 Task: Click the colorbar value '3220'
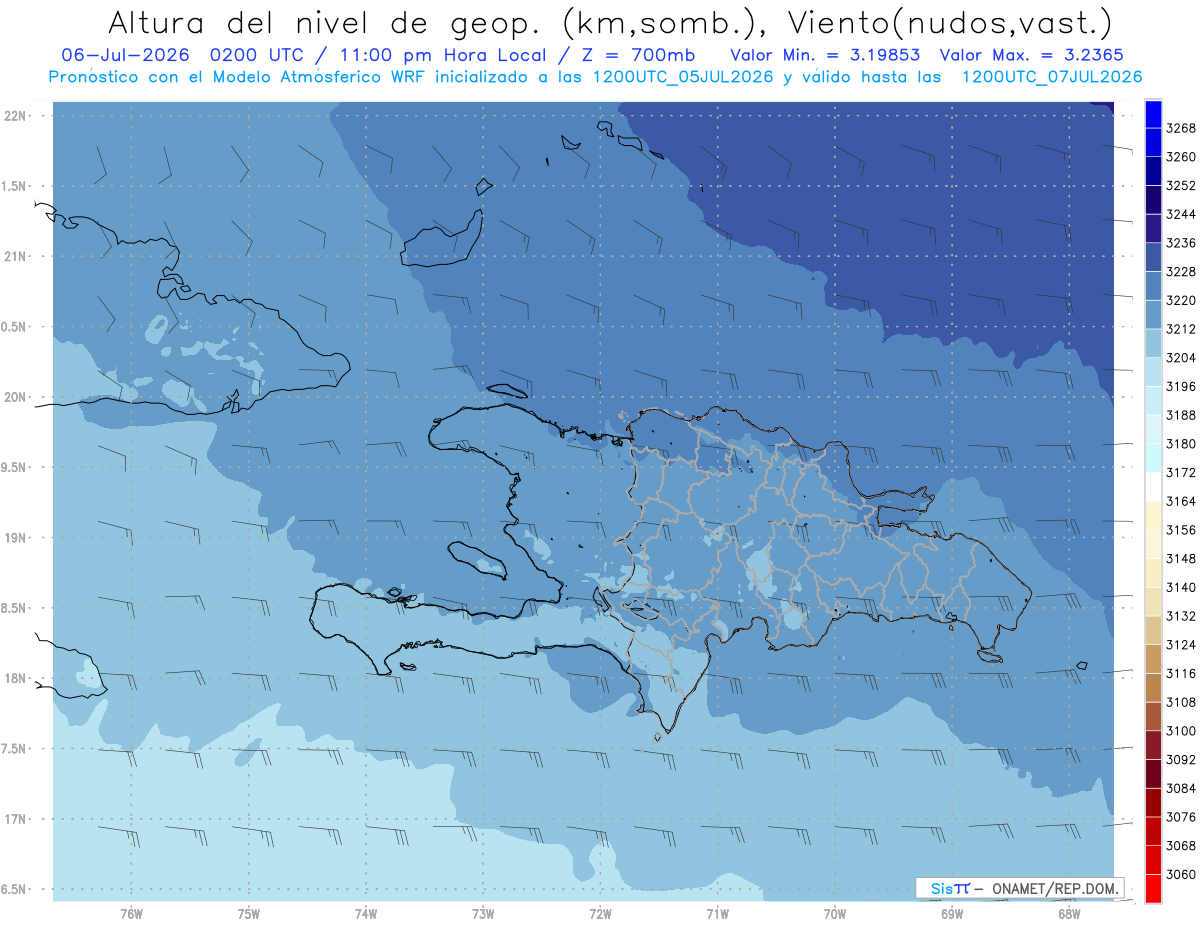click(x=1181, y=301)
